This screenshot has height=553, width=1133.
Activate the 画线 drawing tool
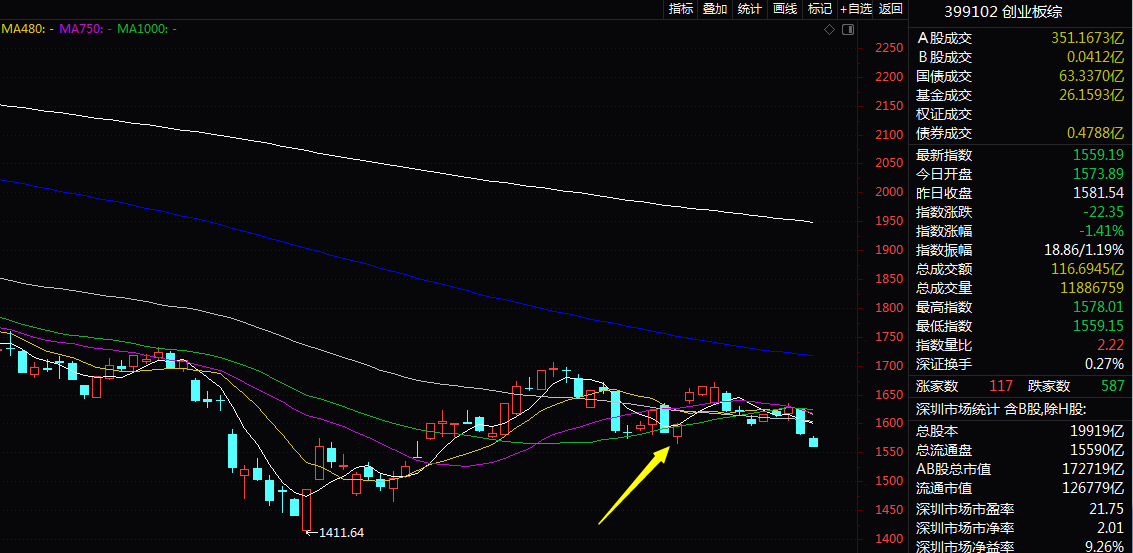coord(785,9)
